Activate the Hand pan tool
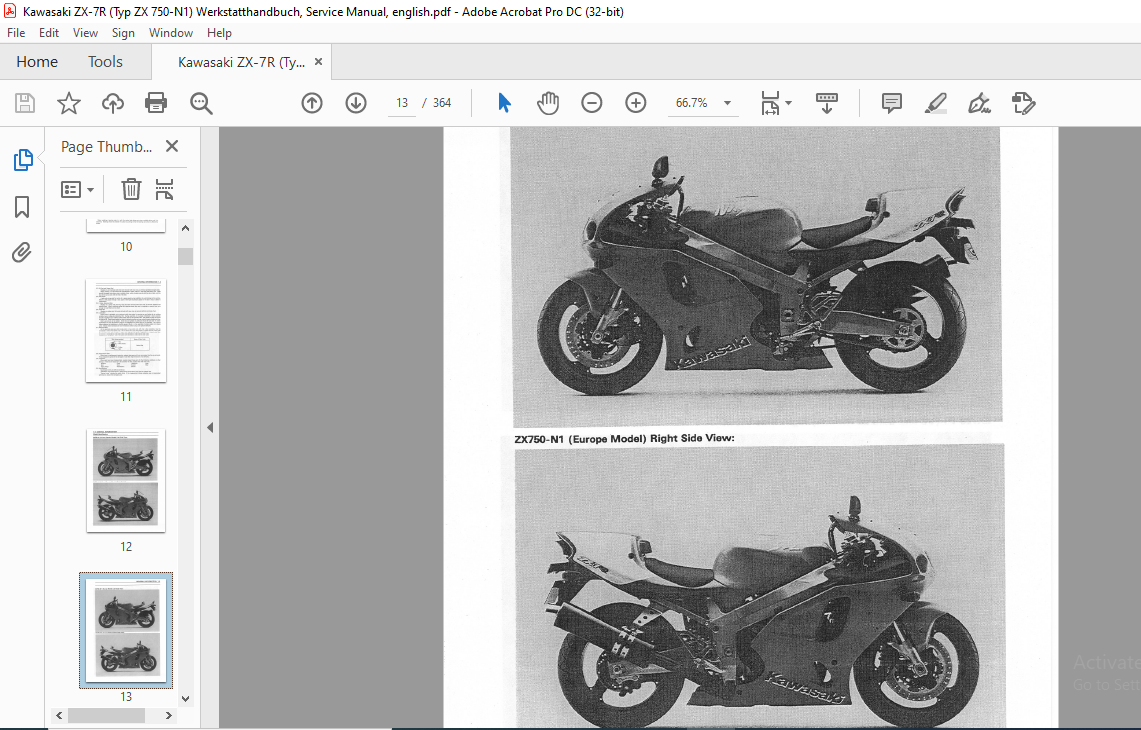Screen dimensions: 1141x730 (548, 103)
